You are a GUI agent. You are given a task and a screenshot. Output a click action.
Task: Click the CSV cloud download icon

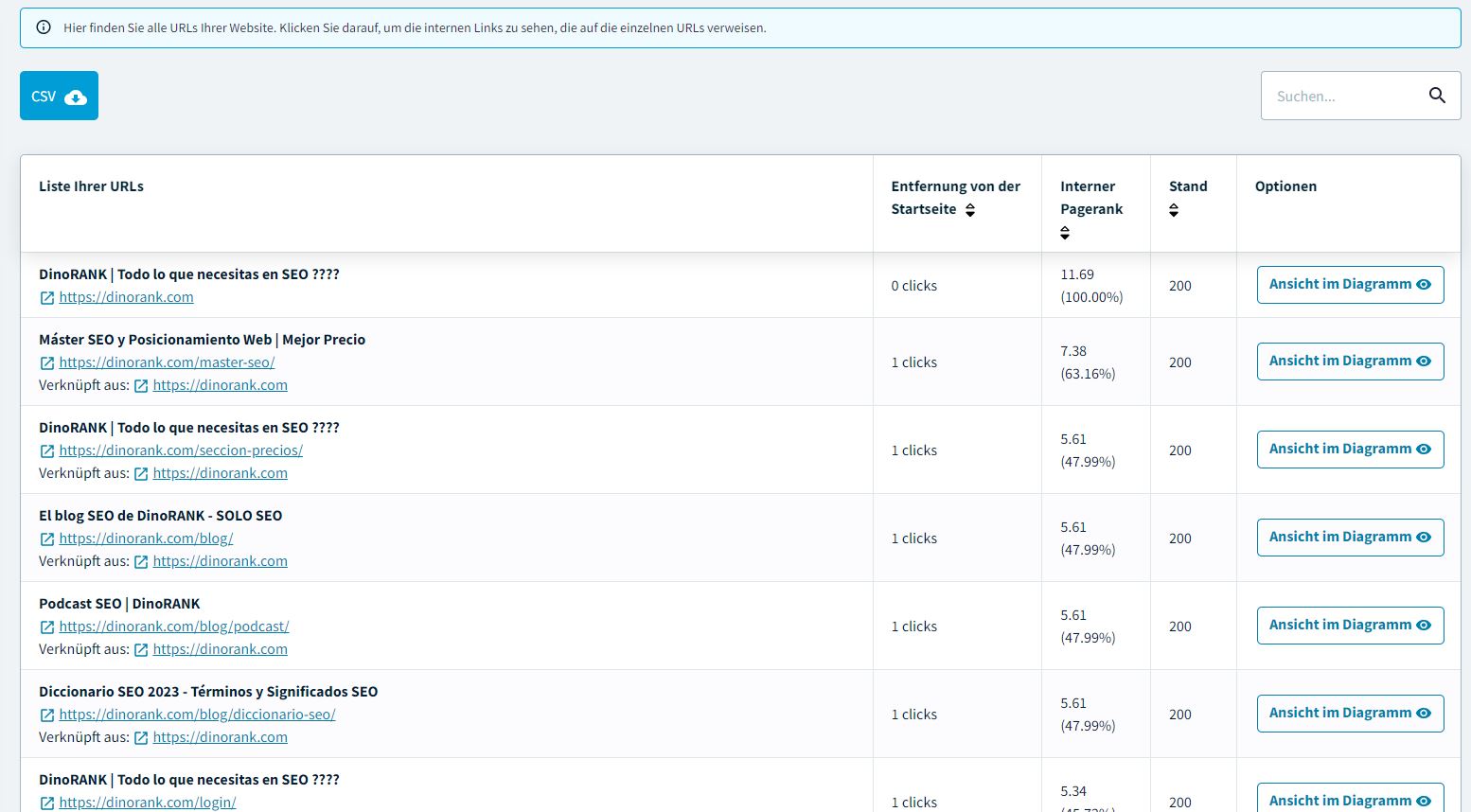[76, 97]
